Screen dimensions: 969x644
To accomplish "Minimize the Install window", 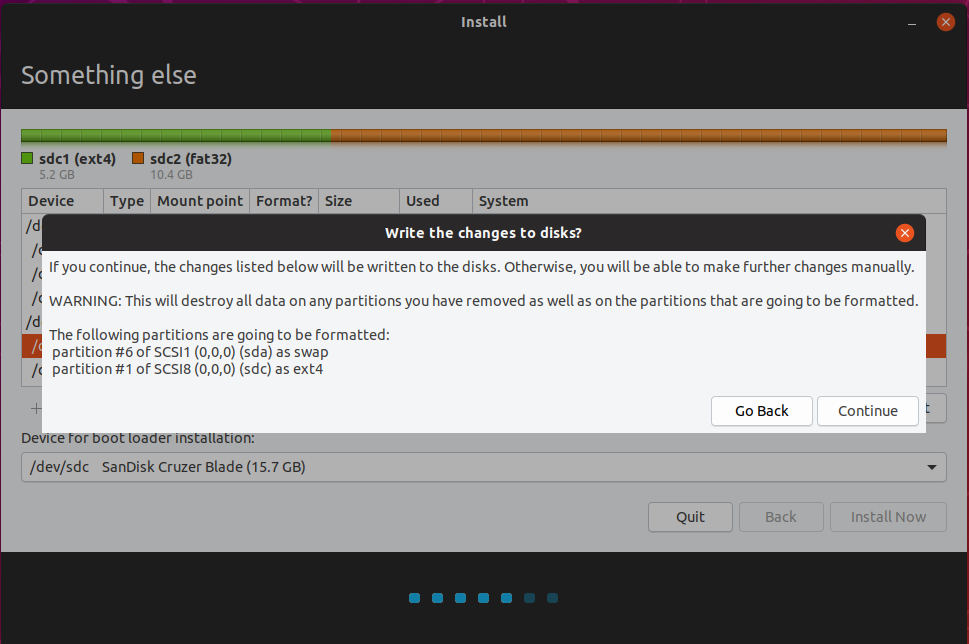I will (912, 21).
